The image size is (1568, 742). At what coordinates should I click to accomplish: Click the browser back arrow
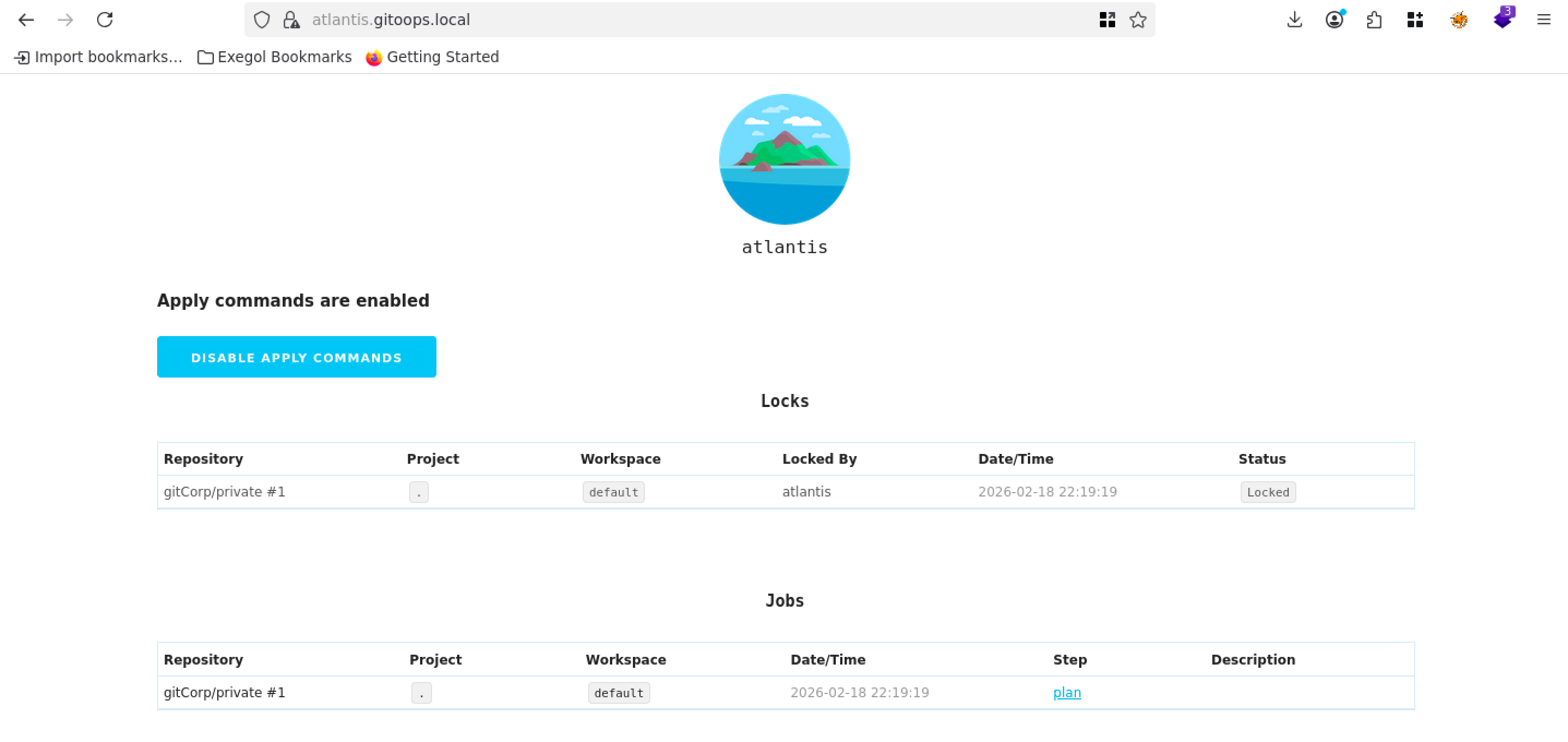(26, 20)
